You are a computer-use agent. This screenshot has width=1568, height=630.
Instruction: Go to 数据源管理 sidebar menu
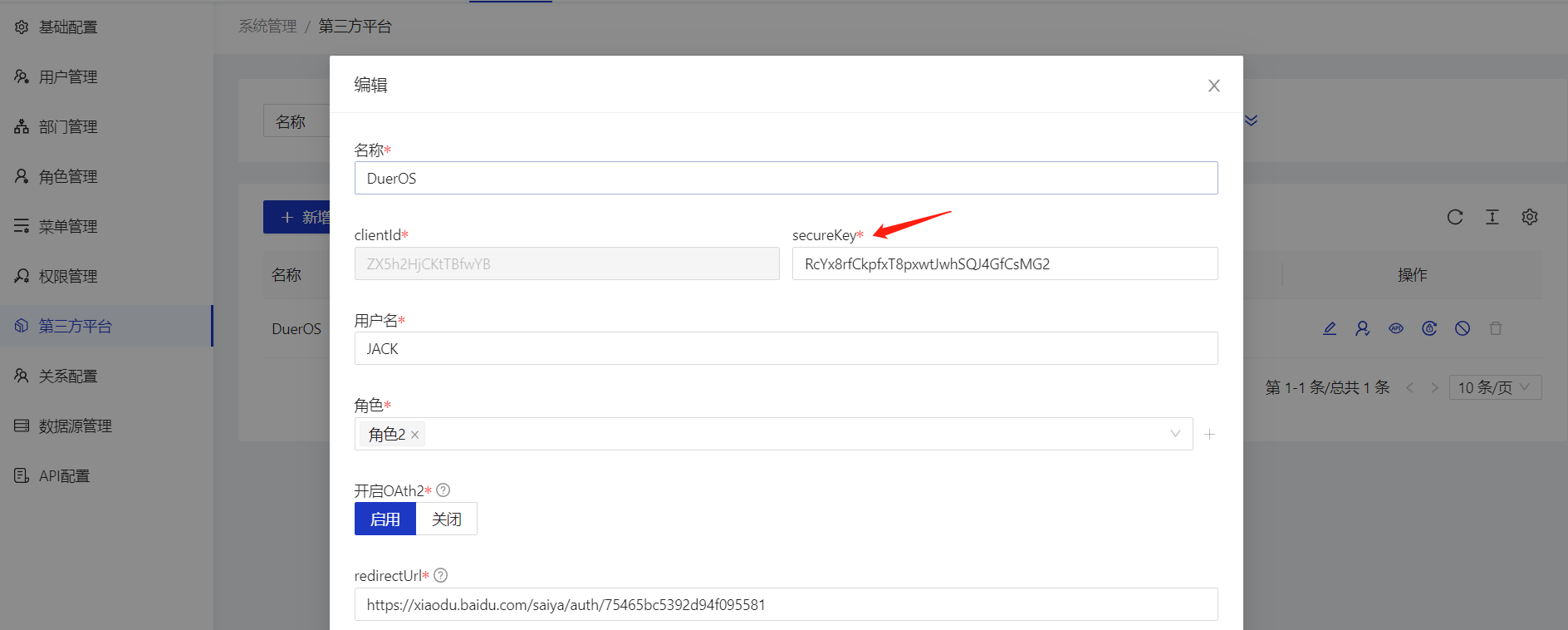coord(75,426)
